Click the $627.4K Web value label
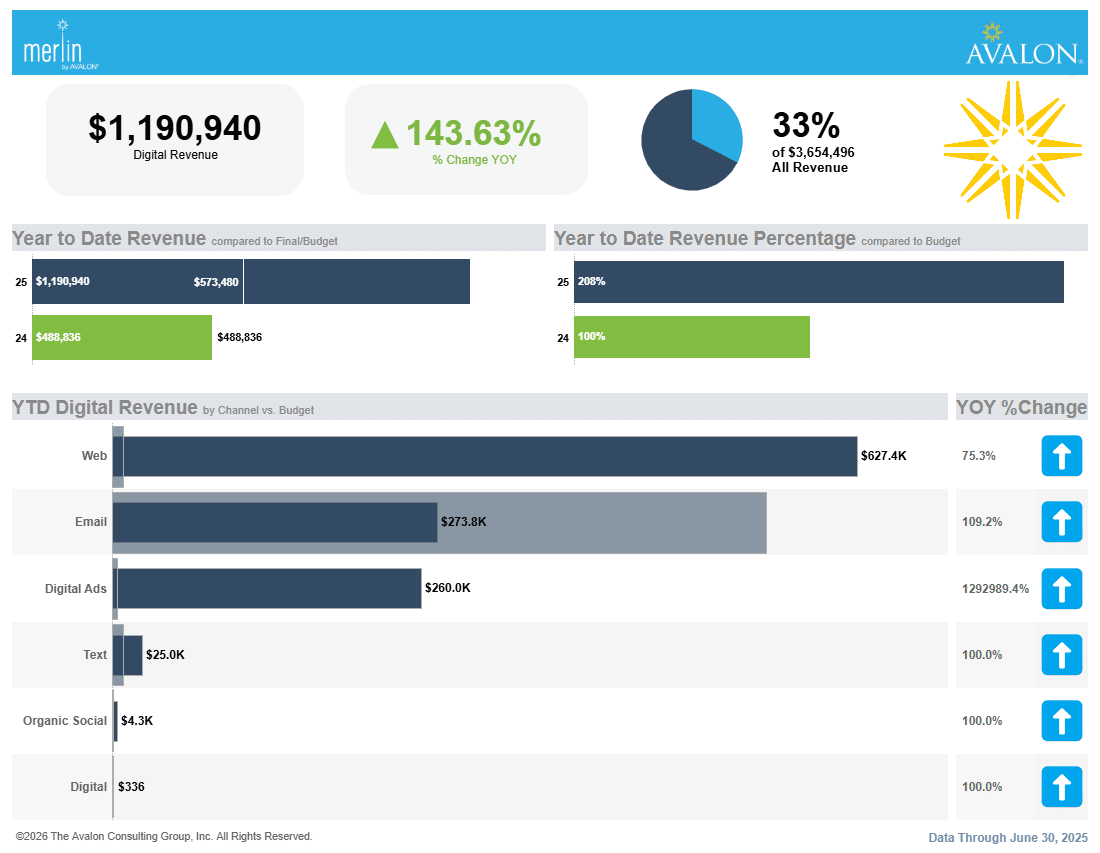The width and height of the screenshot is (1100, 853). pos(883,456)
